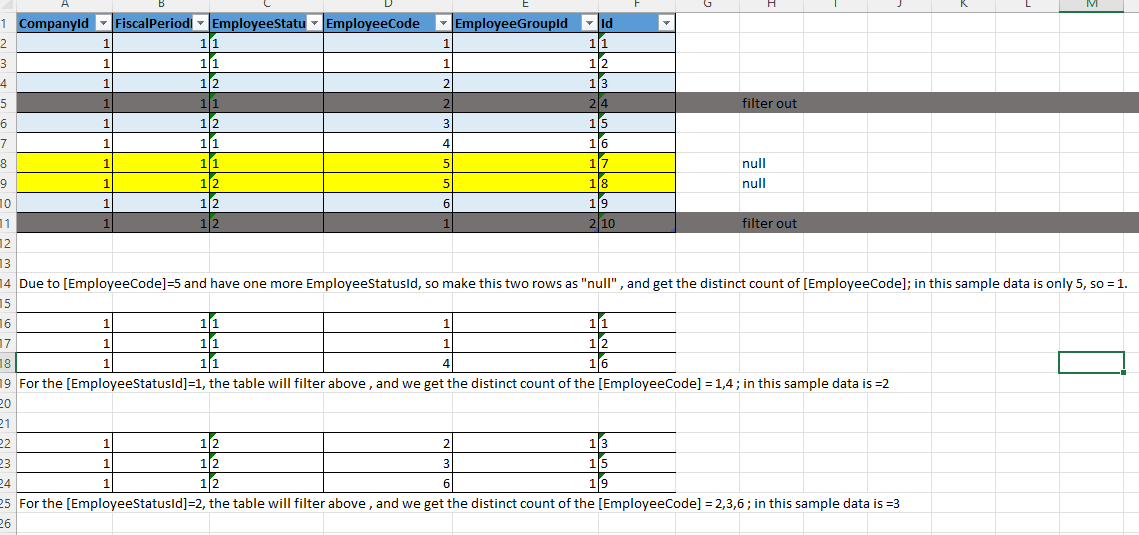Viewport: 1139px width, 535px height.
Task: Select EmployeeCode cell 3 in row 23
Action: 388,463
